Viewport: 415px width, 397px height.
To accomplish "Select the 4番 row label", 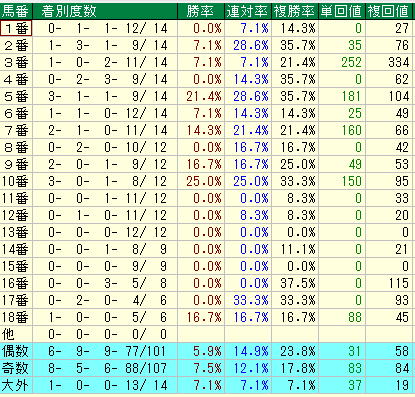I will [x=16, y=79].
